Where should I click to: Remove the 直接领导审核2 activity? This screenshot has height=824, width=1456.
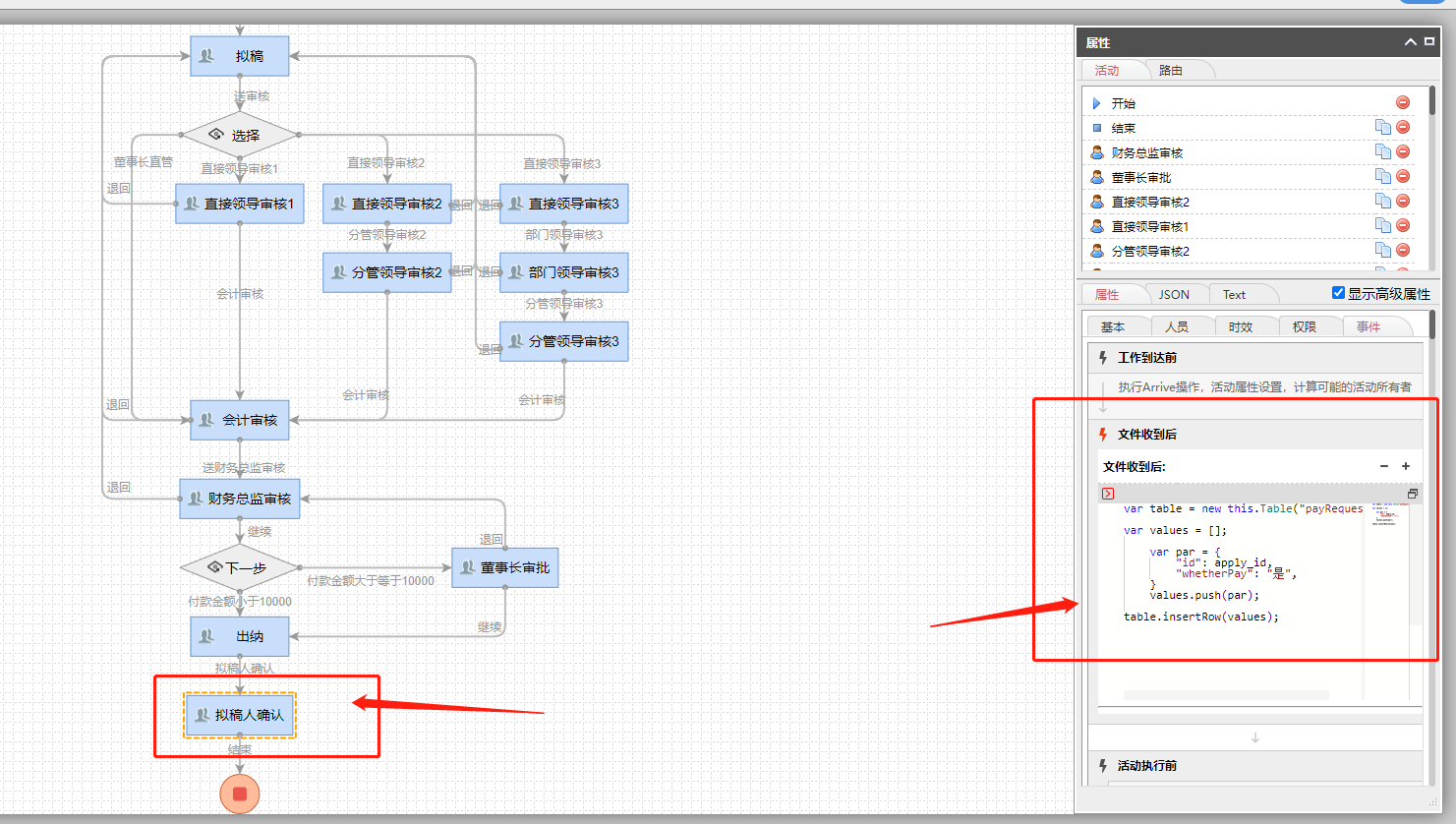[x=1403, y=201]
